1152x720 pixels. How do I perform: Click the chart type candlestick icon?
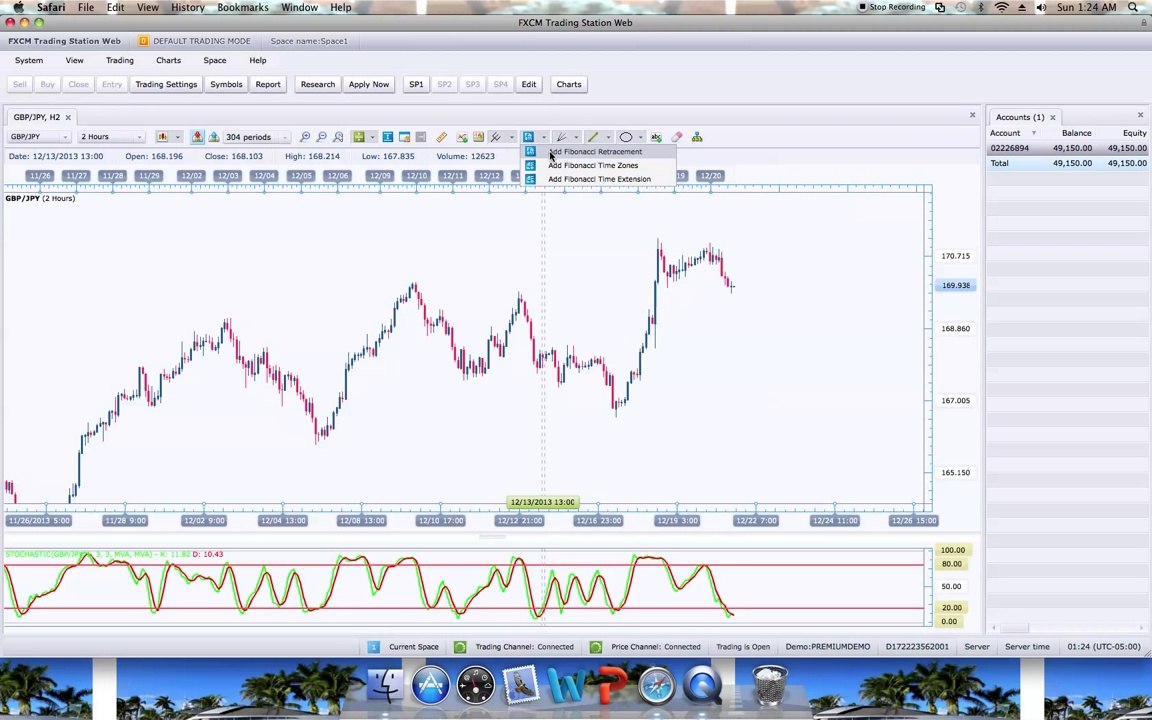click(x=162, y=137)
